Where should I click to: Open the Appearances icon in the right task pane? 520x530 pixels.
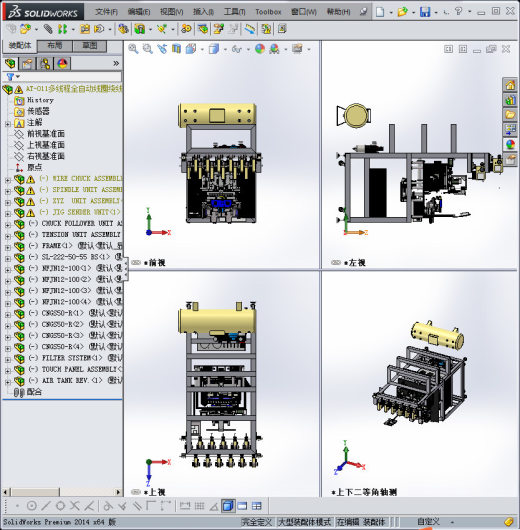pos(510,144)
